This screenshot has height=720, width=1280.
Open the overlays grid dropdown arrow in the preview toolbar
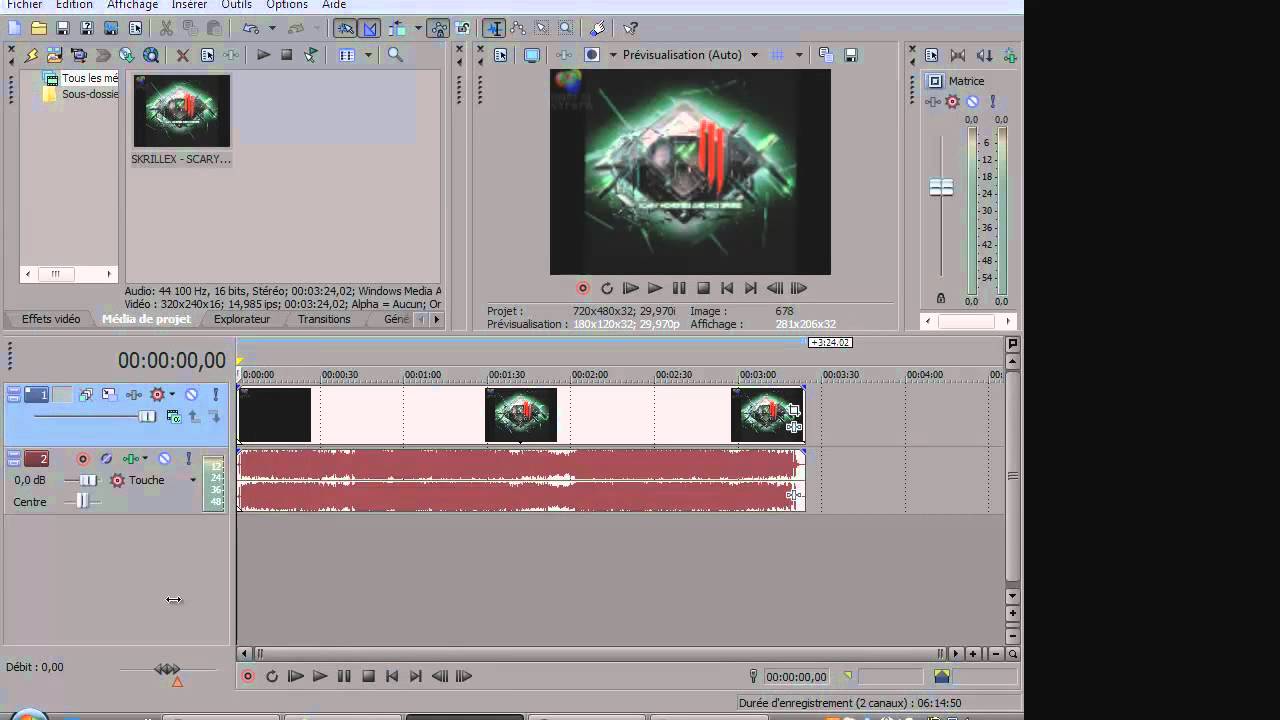(798, 55)
